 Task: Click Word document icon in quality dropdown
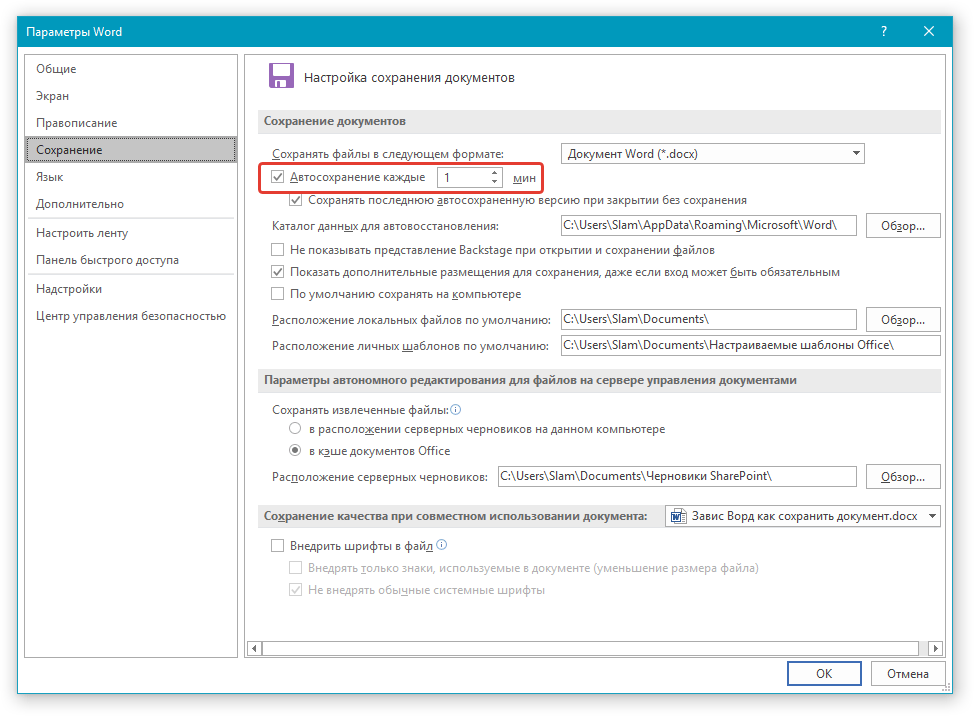(x=678, y=516)
